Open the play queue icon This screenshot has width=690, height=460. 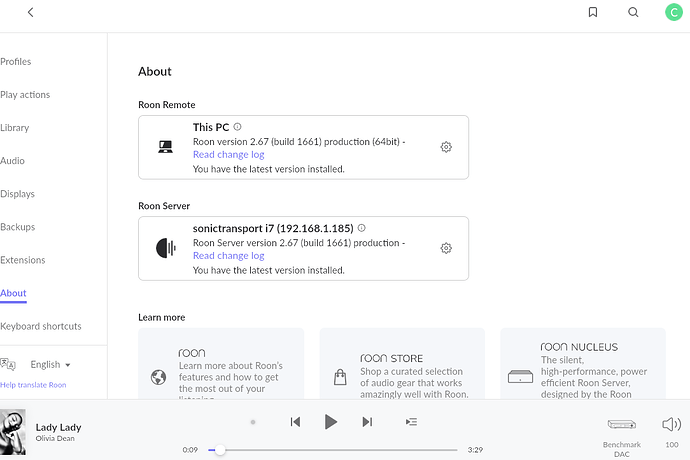[411, 422]
